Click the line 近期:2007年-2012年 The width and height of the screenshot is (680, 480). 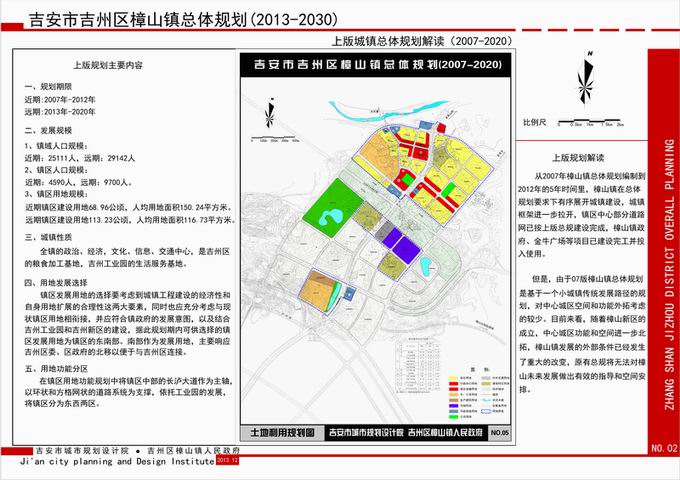60,99
